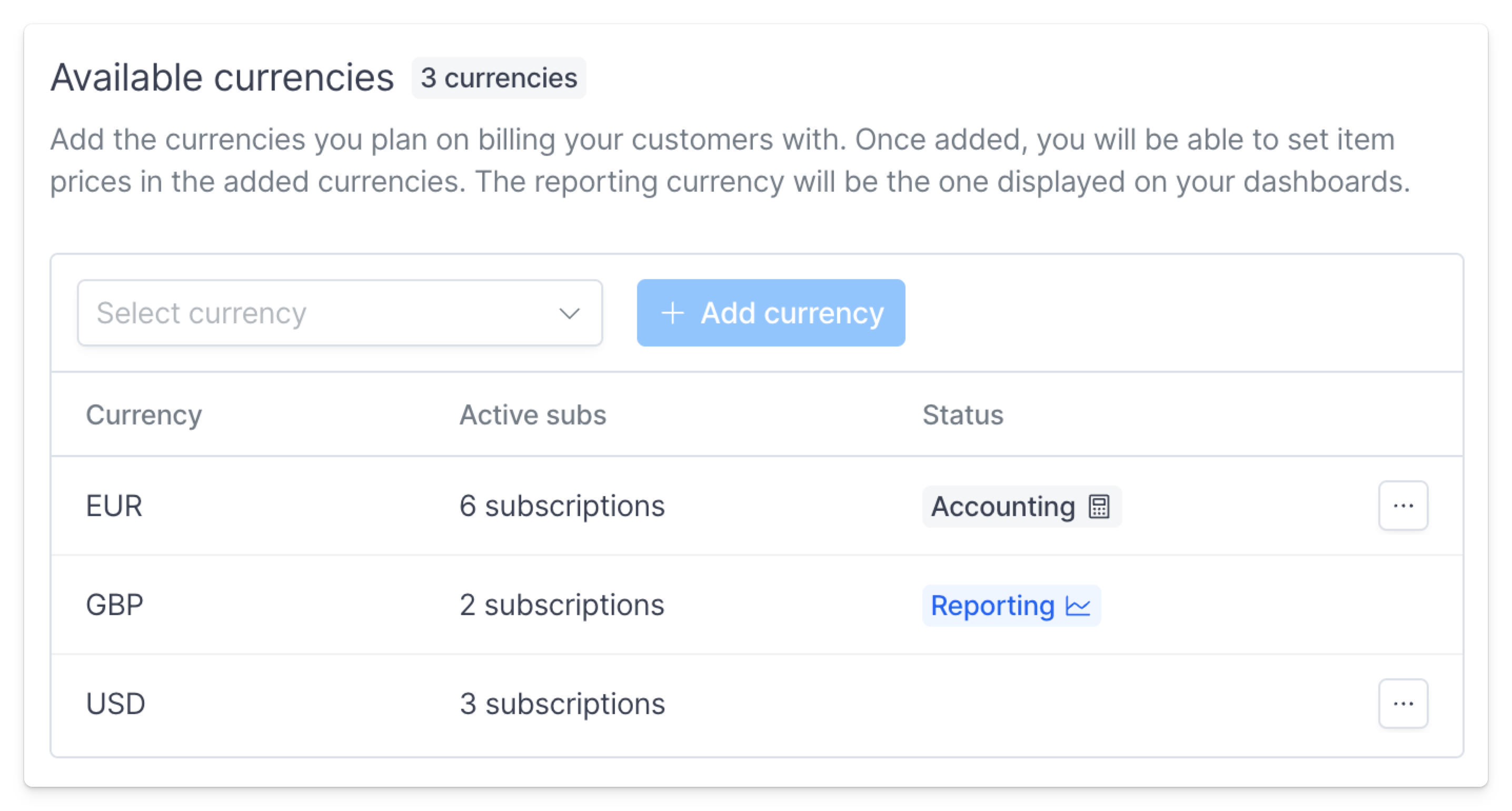
Task: Click the Reporting status badge
Action: tap(1011, 606)
